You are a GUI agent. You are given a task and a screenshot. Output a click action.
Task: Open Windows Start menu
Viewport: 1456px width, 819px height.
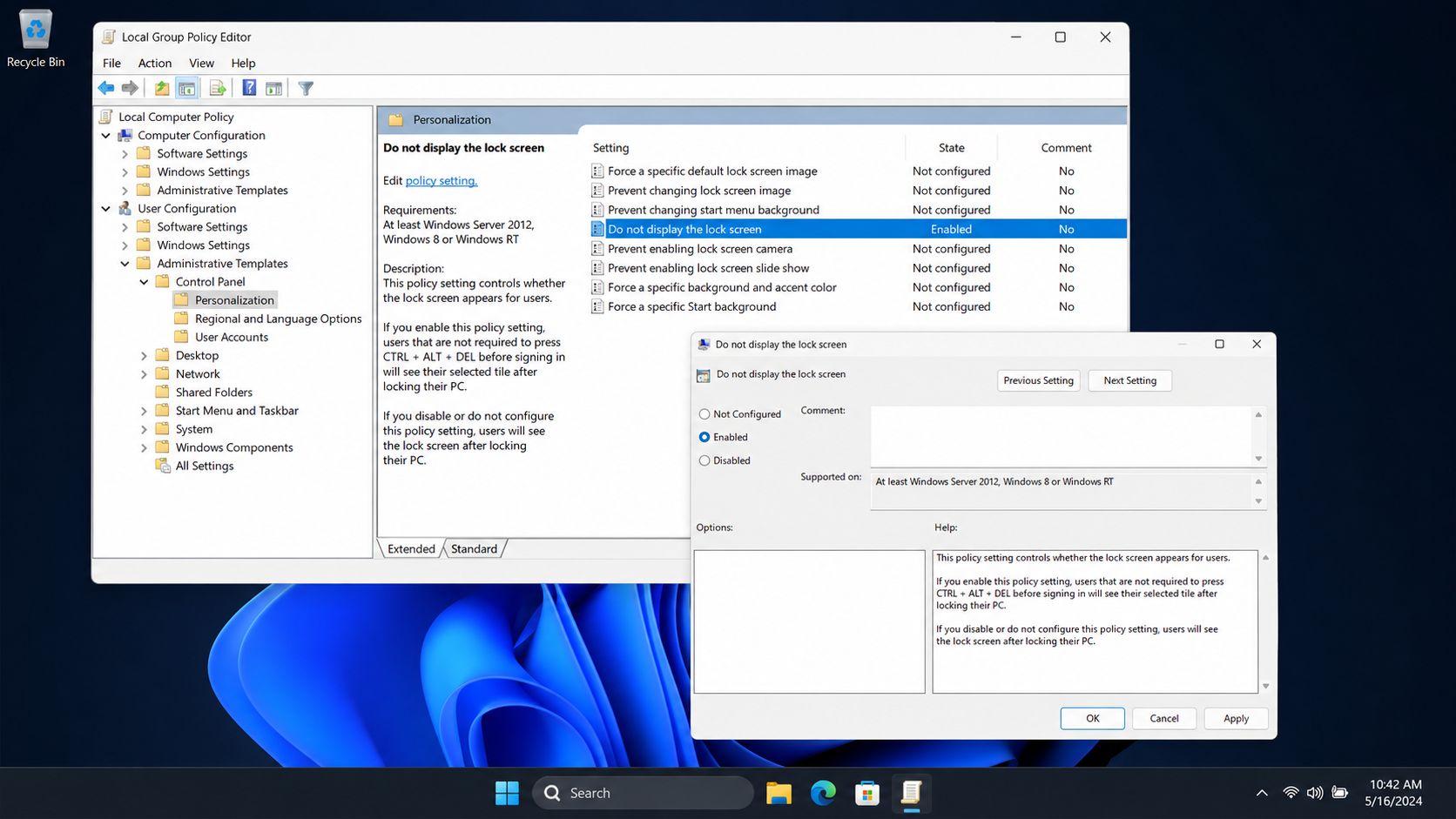pyautogui.click(x=507, y=793)
